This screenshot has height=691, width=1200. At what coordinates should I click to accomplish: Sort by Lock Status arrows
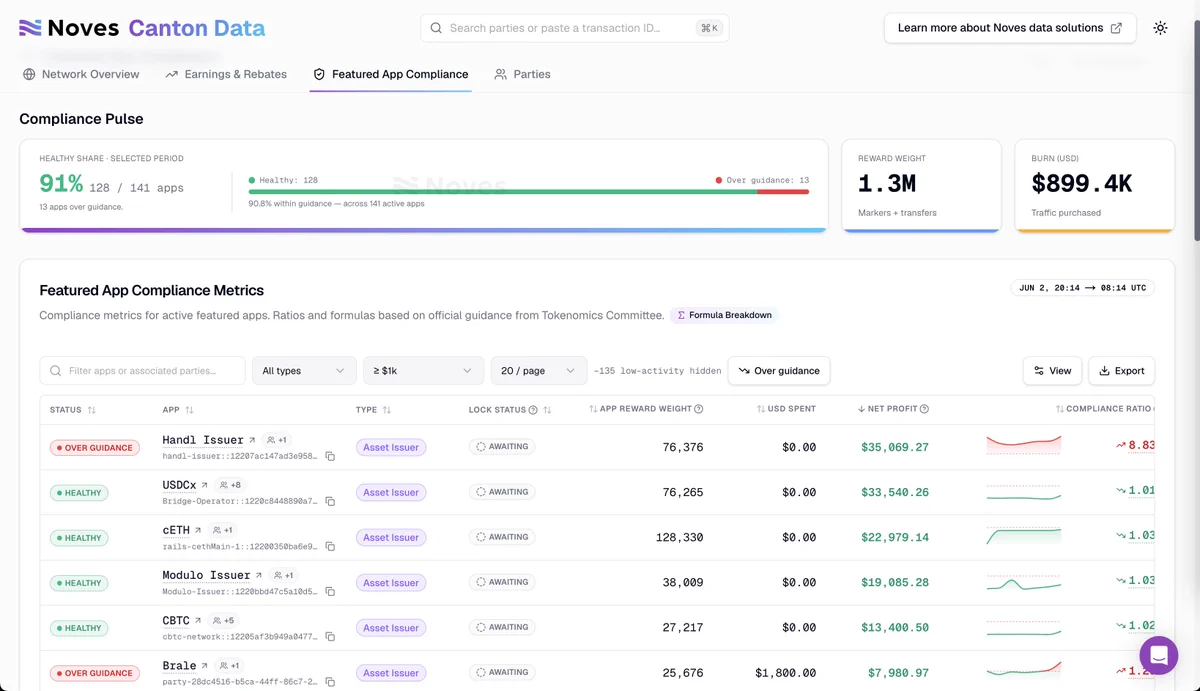point(547,410)
